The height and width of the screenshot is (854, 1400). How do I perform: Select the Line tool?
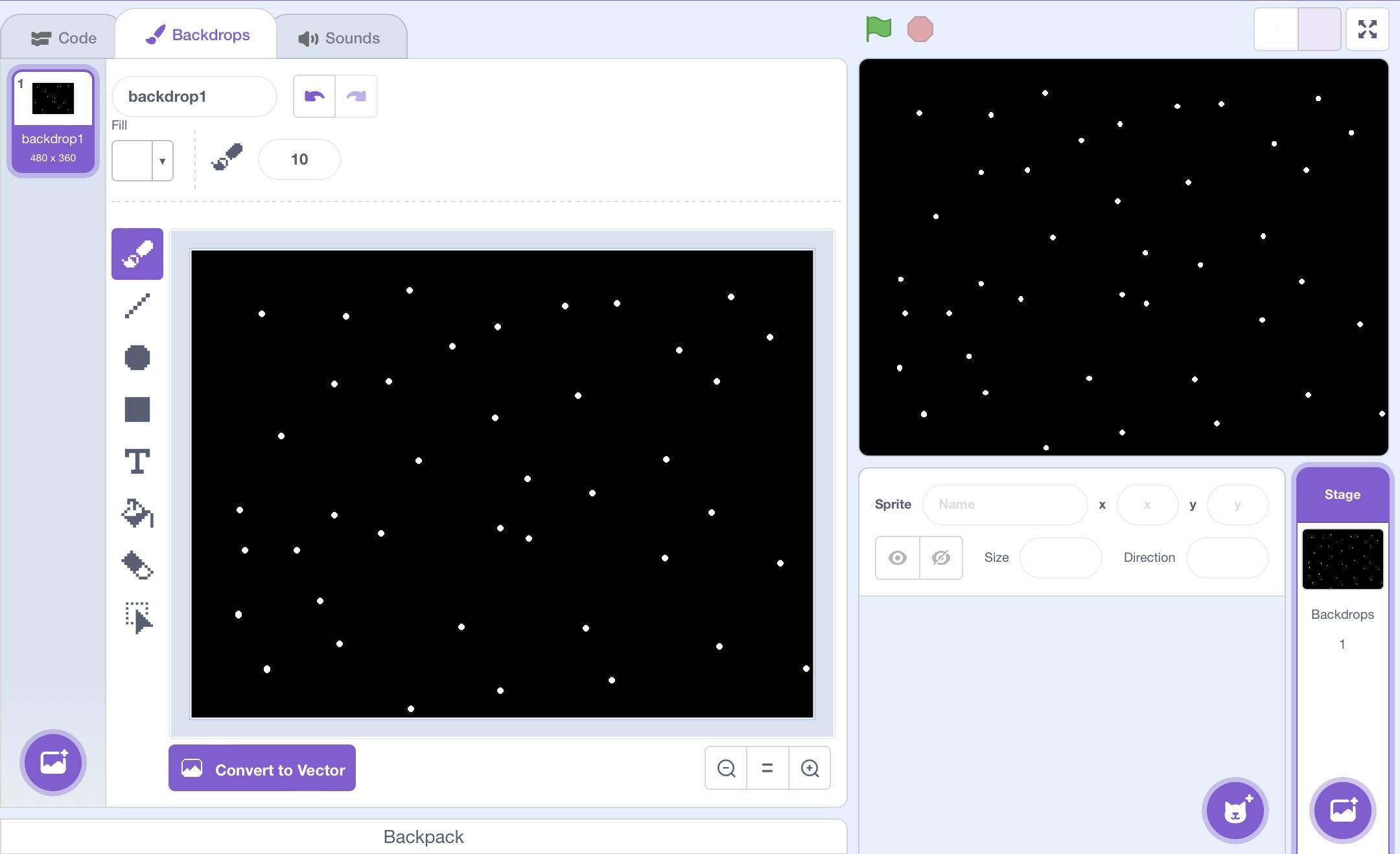[137, 305]
